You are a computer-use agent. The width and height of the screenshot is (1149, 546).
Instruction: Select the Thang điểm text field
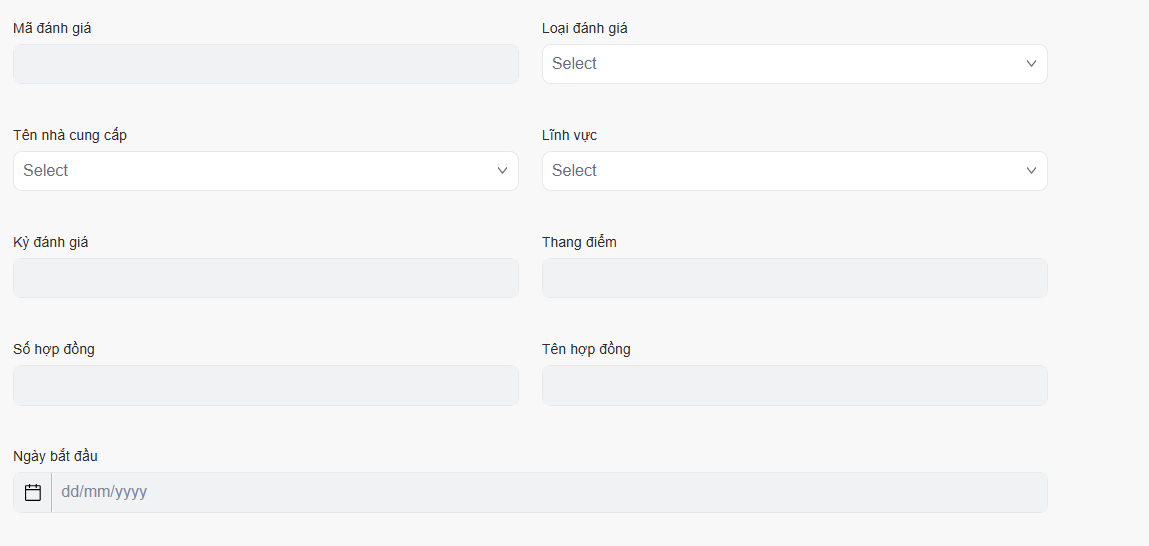click(794, 278)
